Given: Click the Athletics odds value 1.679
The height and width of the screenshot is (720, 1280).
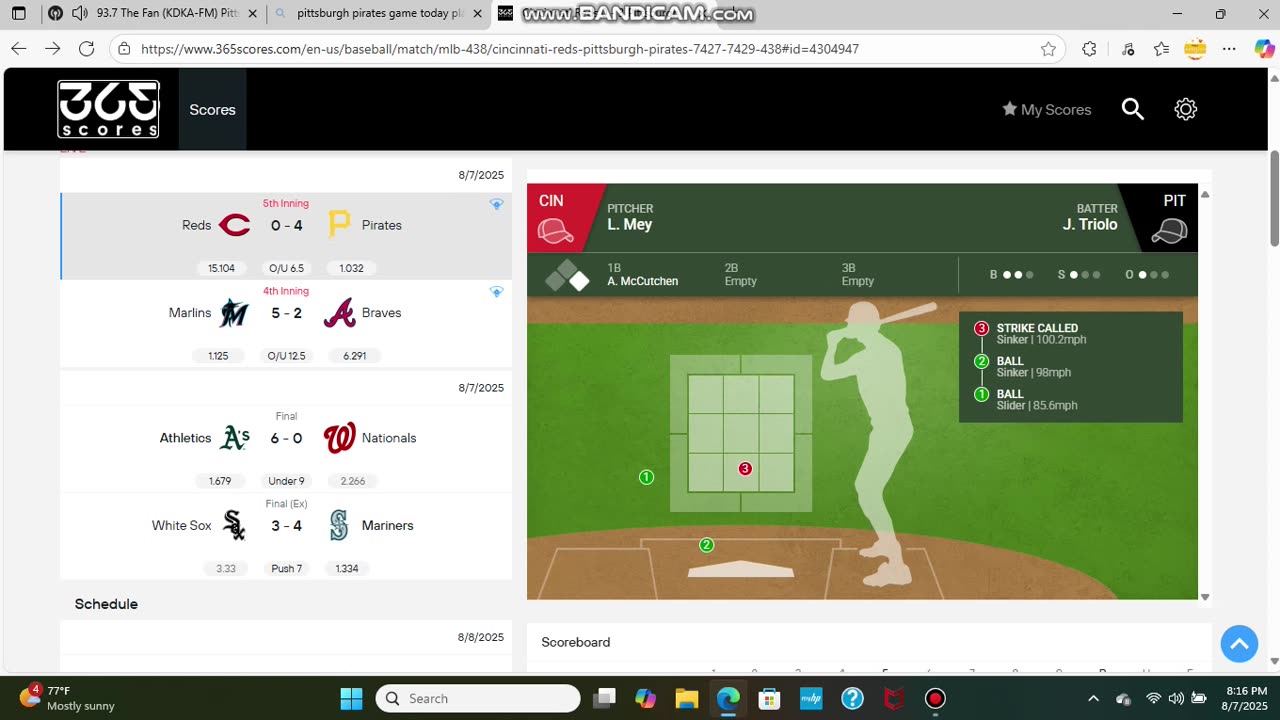Looking at the screenshot, I should [220, 481].
